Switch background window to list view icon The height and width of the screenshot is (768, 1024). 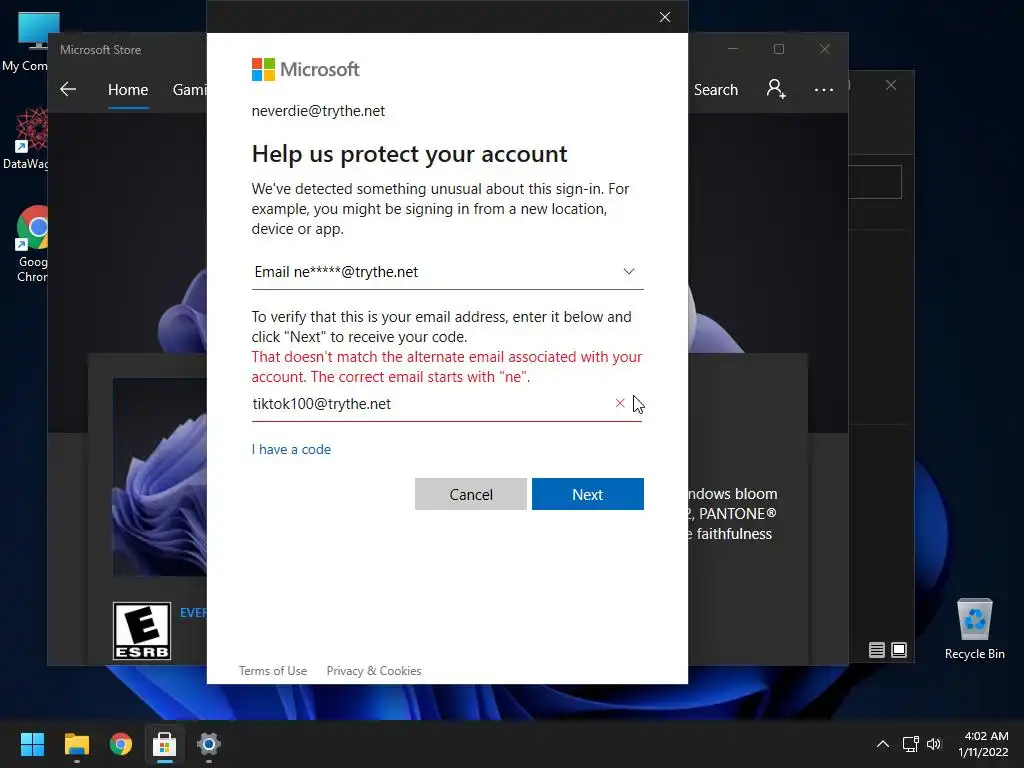pyautogui.click(x=876, y=650)
